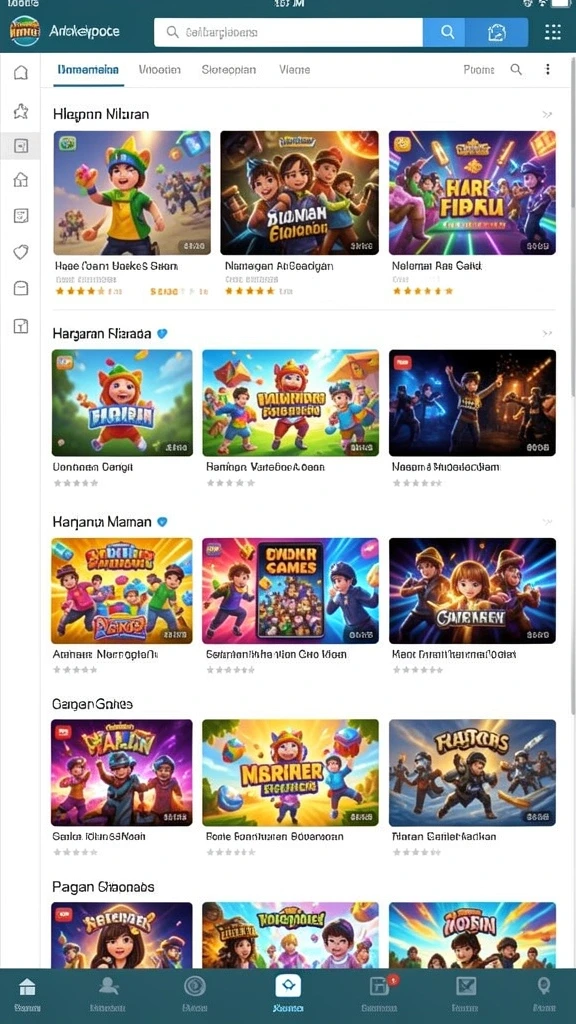Open the red cat mascot game thumbnail
Image resolution: width=576 pixels, height=1024 pixels.
tap(122, 403)
